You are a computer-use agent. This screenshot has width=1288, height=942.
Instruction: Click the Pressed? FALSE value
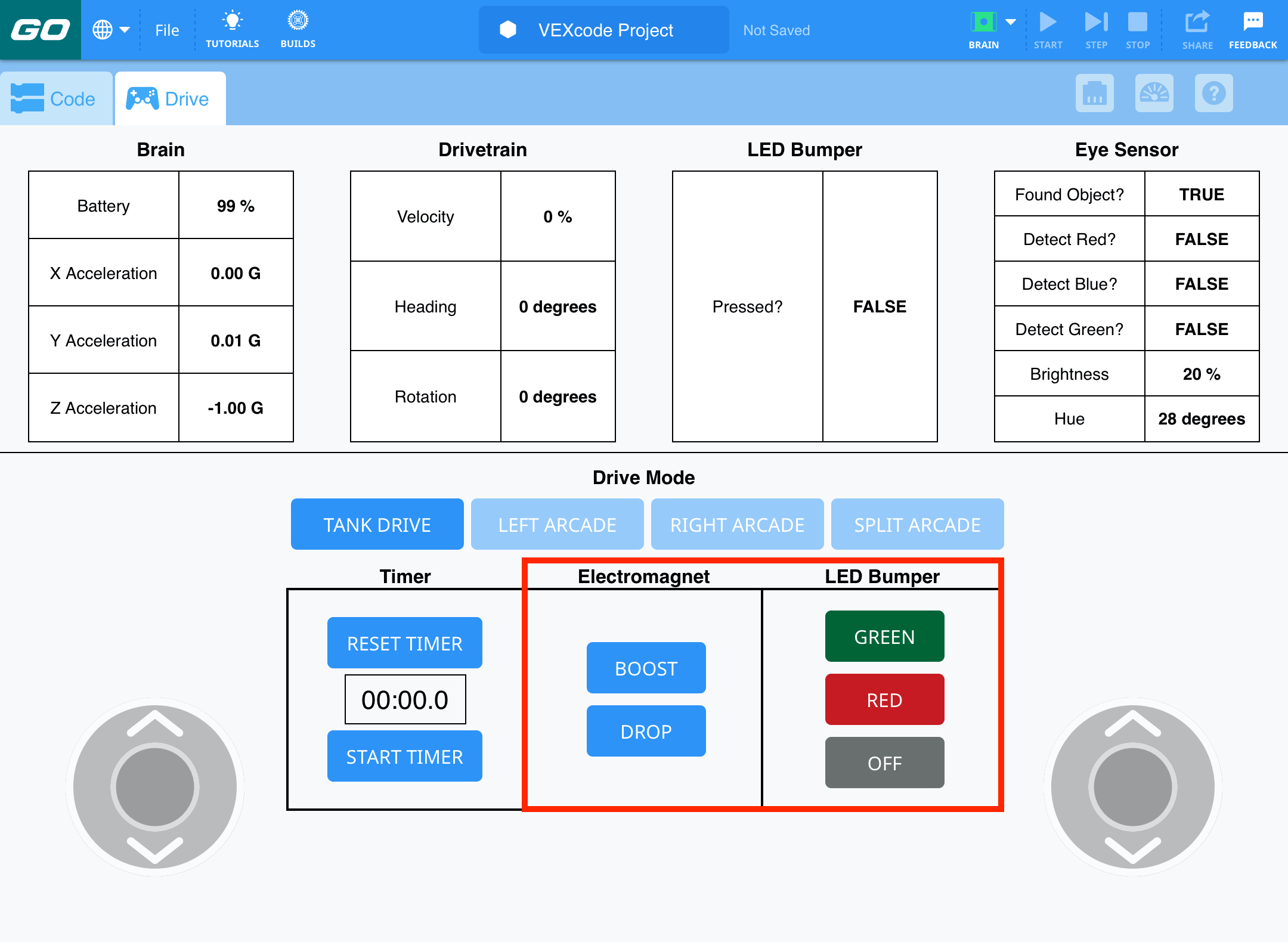pos(880,306)
